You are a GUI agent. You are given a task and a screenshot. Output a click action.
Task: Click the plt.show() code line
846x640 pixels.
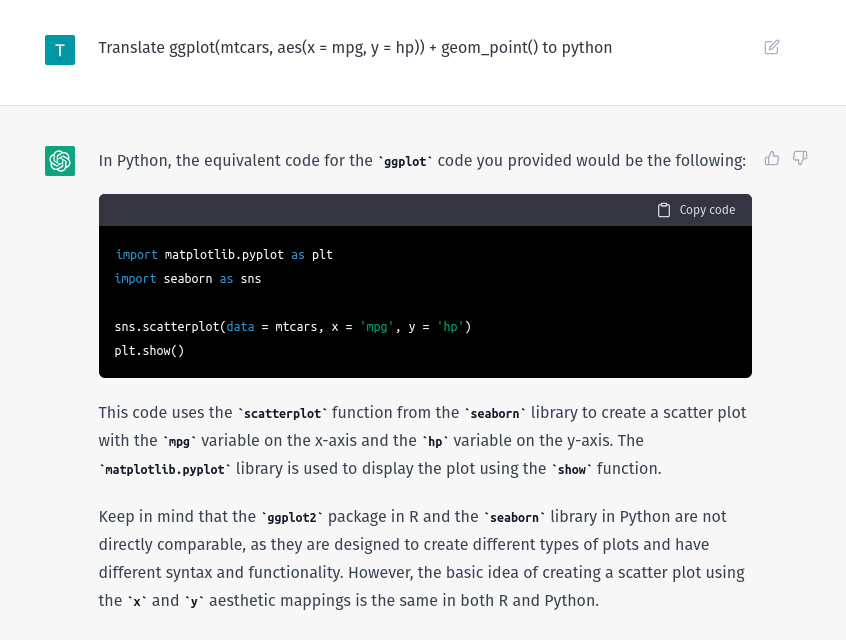click(149, 350)
